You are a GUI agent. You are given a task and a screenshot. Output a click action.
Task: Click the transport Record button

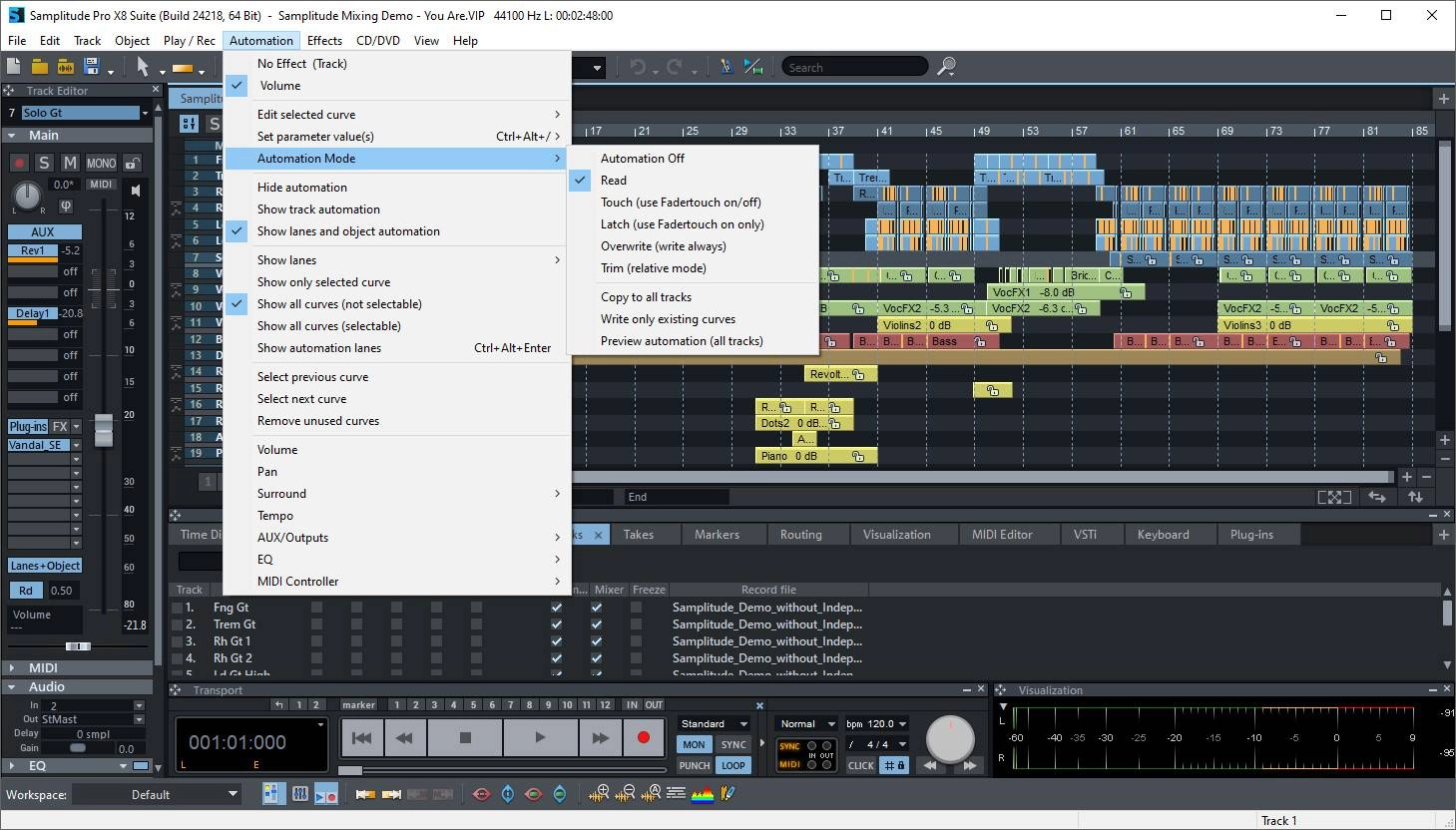pyautogui.click(x=644, y=738)
